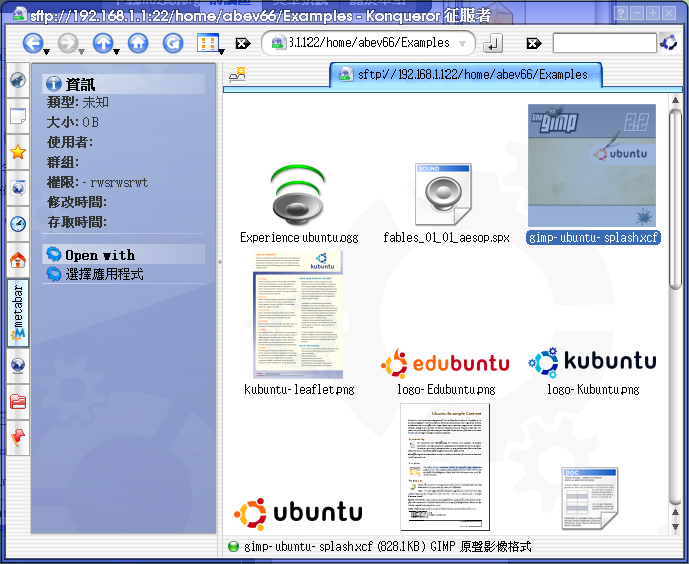Click the title bar help question mark button
The width and height of the screenshot is (689, 564).
pos(621,13)
